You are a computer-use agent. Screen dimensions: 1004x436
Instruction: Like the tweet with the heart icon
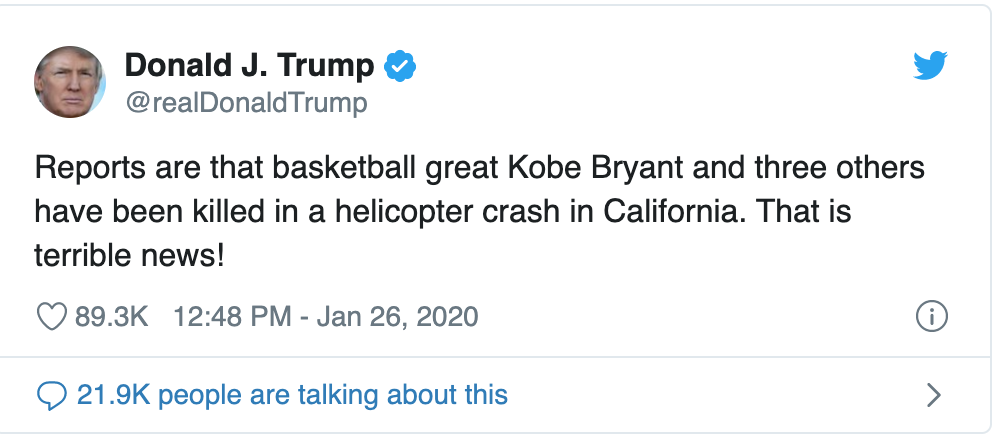50,318
